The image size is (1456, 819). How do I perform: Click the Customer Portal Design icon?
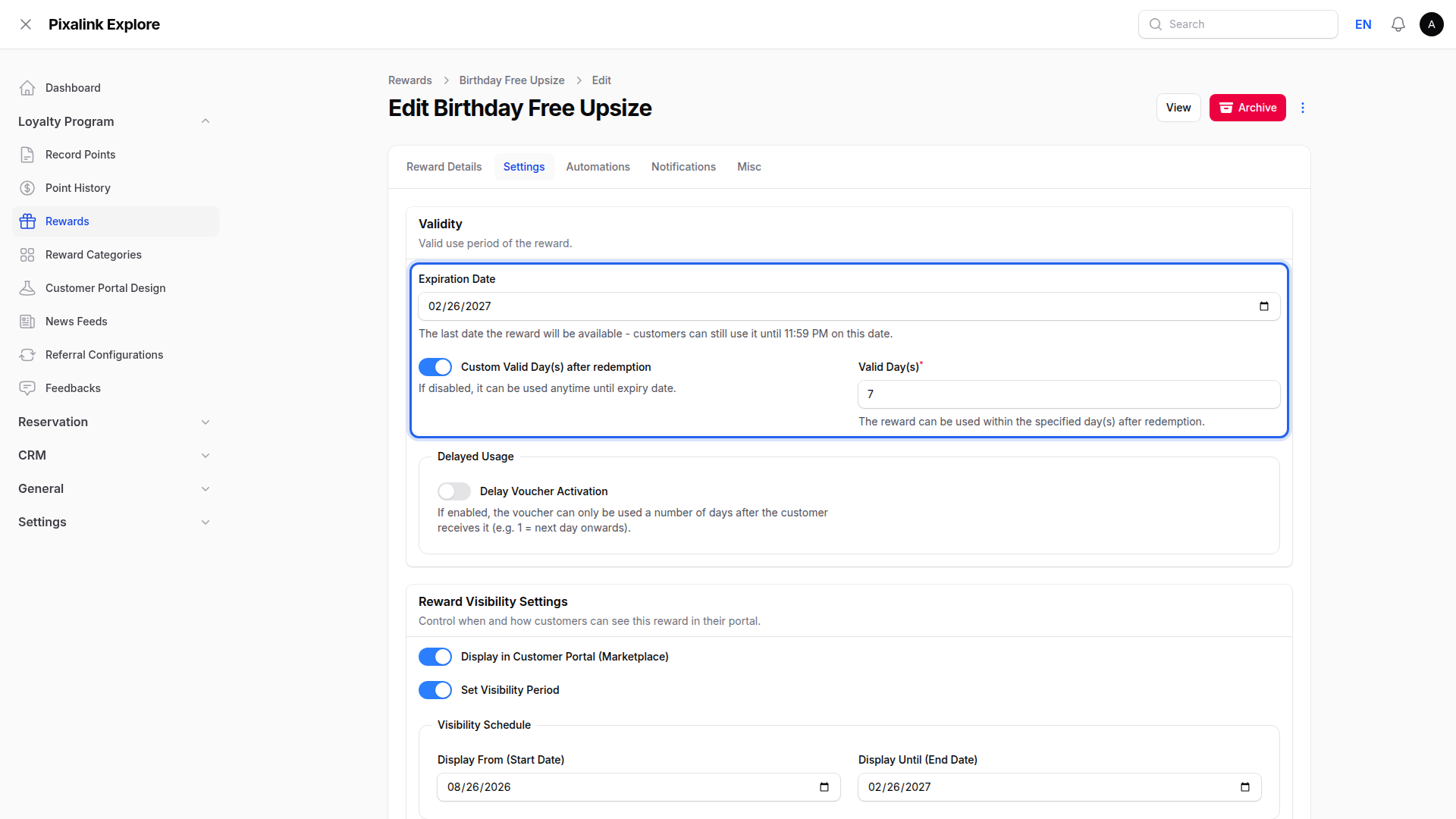27,288
